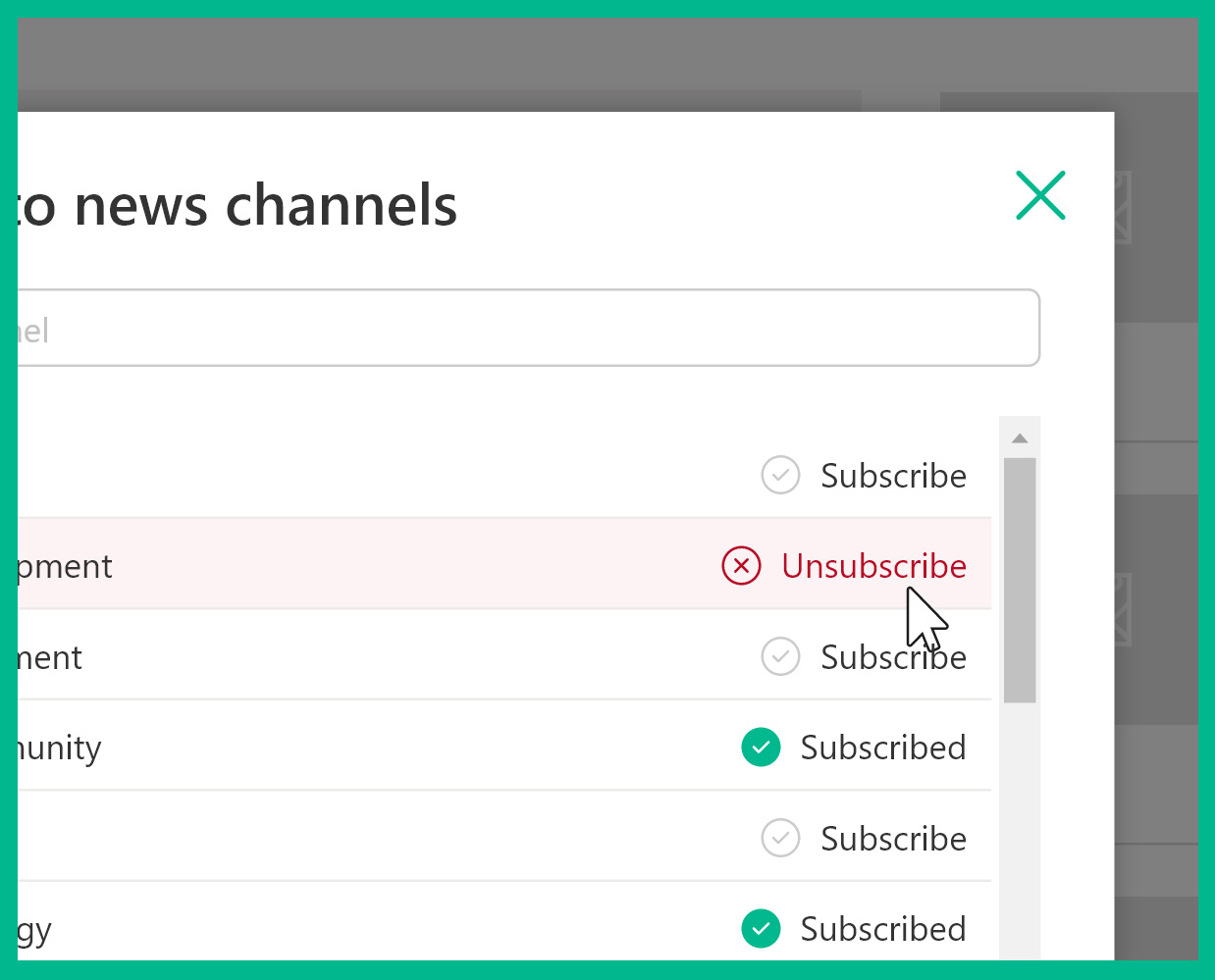Toggle green check icon for "gy" channel
The image size is (1215, 980).
coord(761,929)
